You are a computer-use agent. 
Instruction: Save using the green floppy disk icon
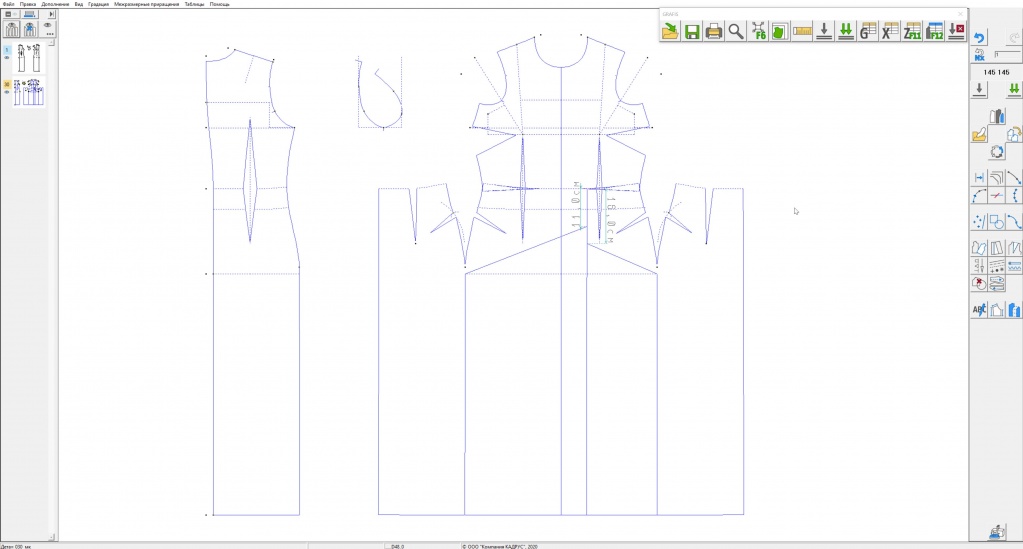[x=692, y=31]
